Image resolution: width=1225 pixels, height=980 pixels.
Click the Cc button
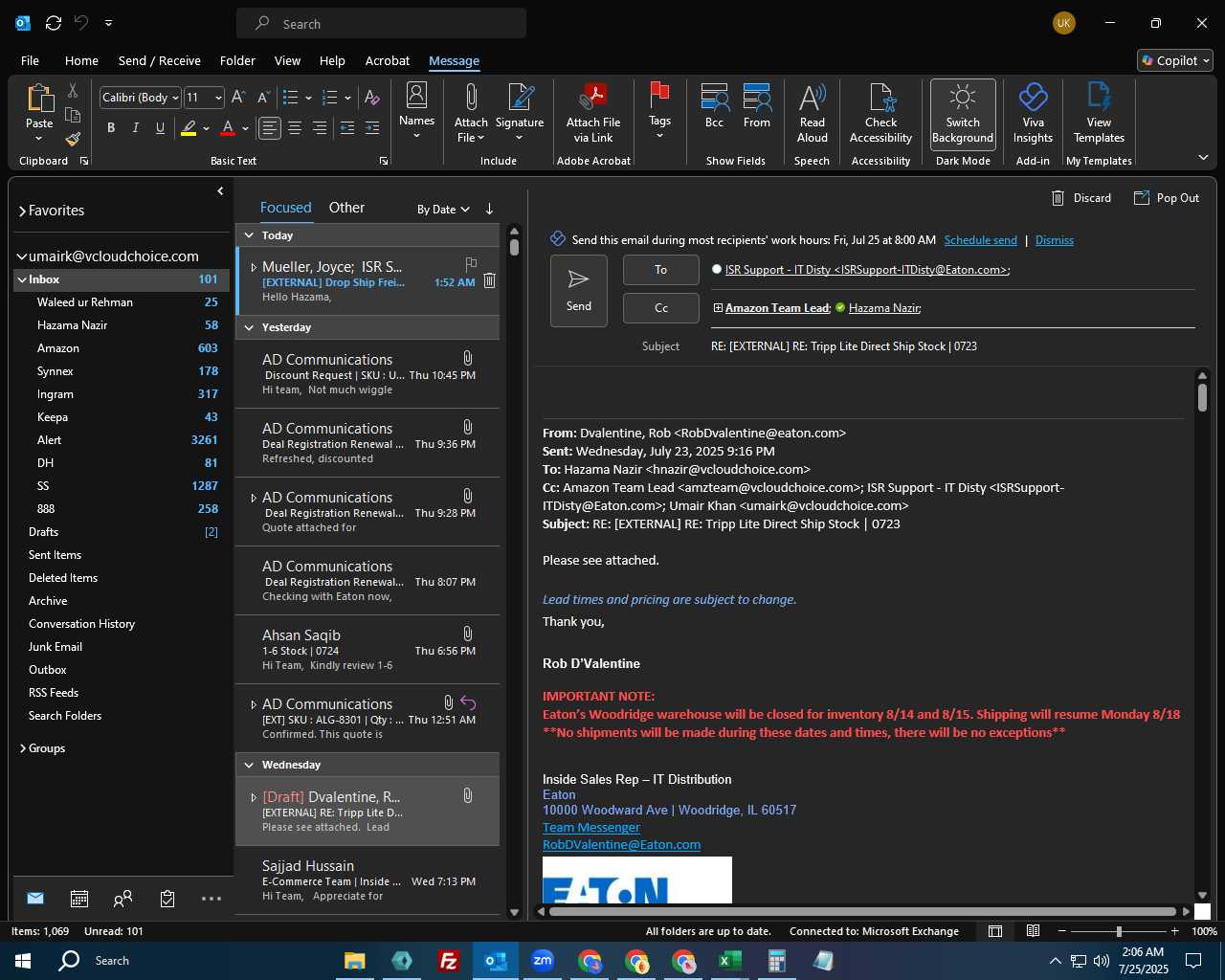pyautogui.click(x=660, y=308)
